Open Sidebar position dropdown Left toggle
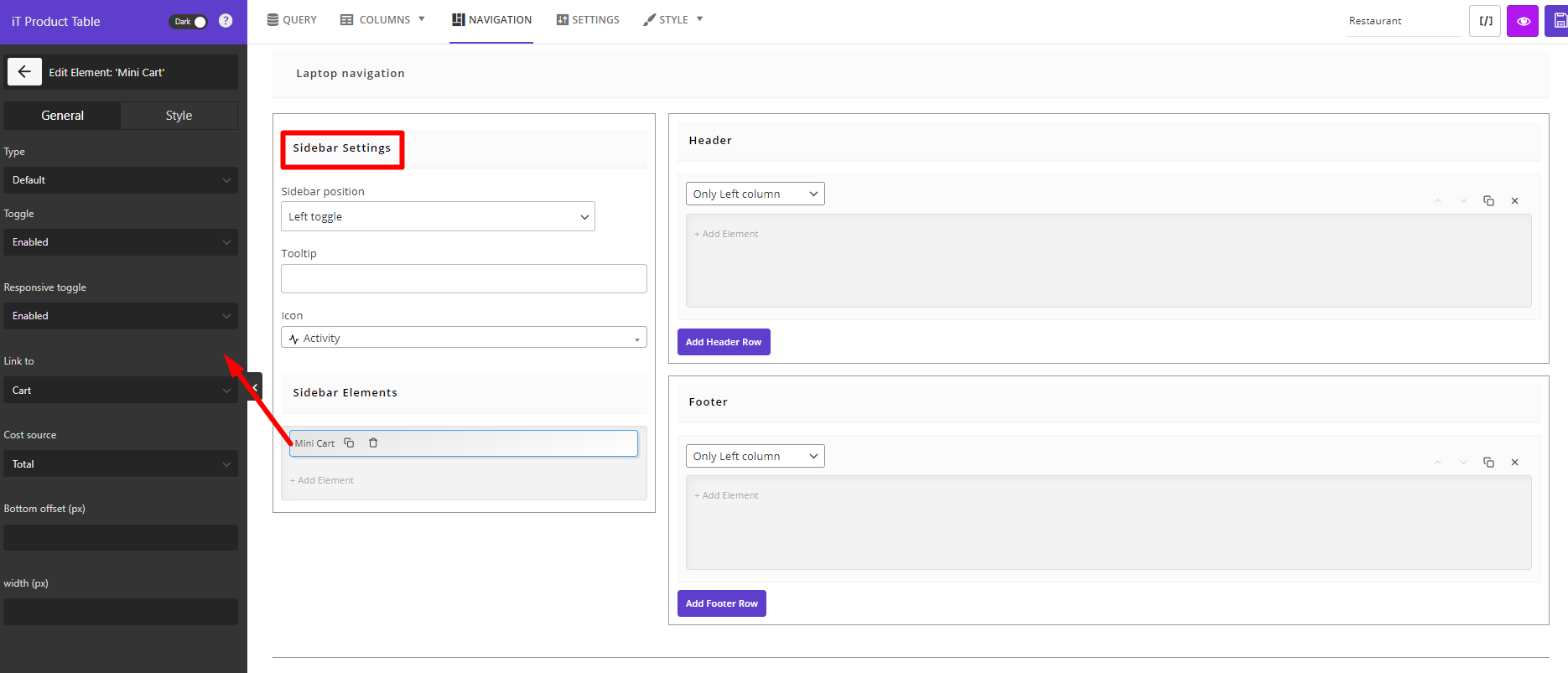This screenshot has height=673, width=1568. (438, 216)
